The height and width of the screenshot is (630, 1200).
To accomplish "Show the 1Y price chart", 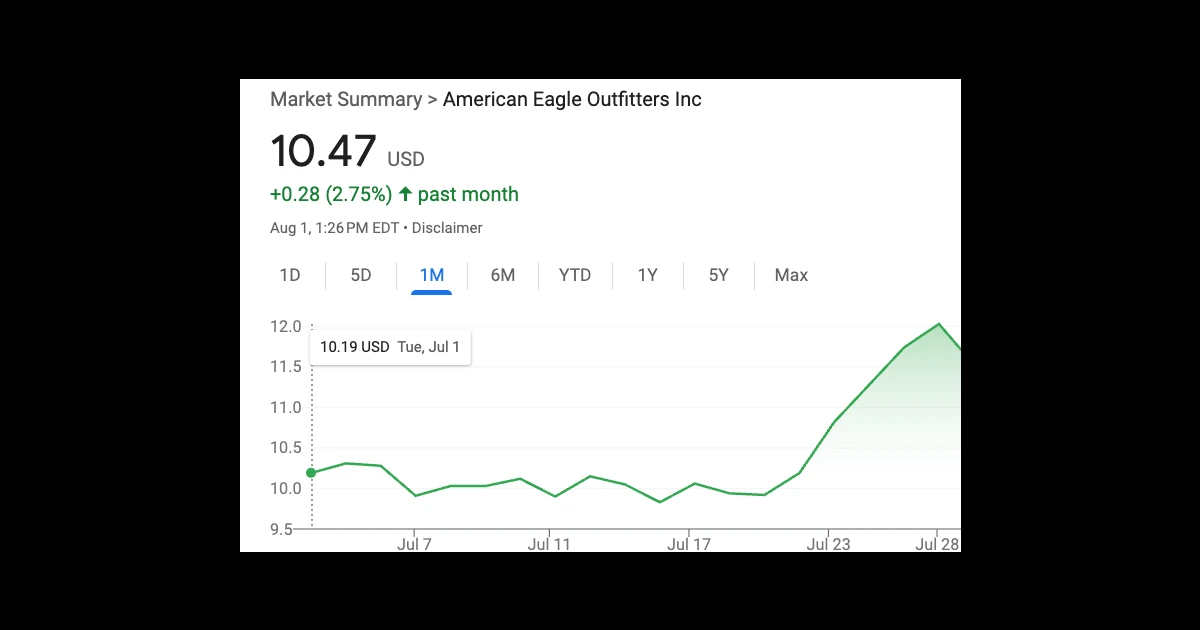I will tap(648, 275).
